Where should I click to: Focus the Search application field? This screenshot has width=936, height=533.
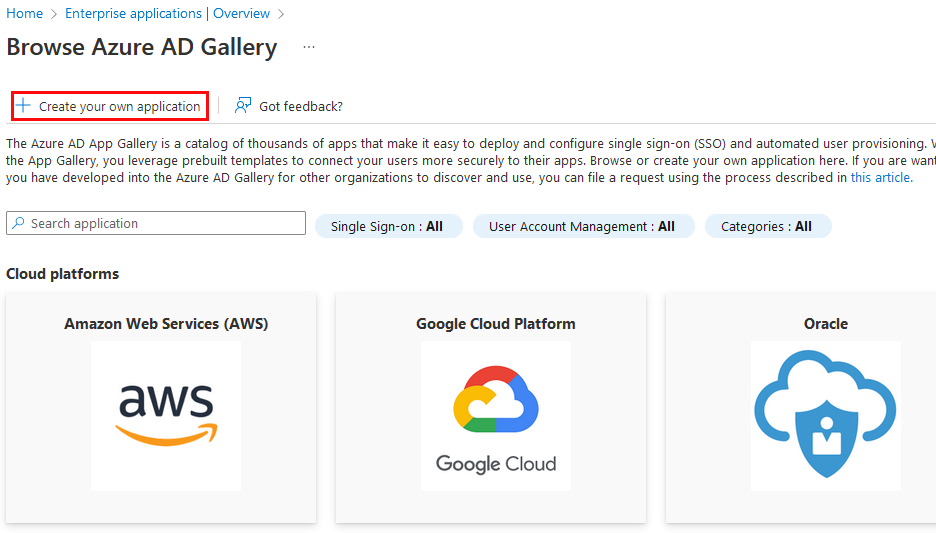[156, 223]
